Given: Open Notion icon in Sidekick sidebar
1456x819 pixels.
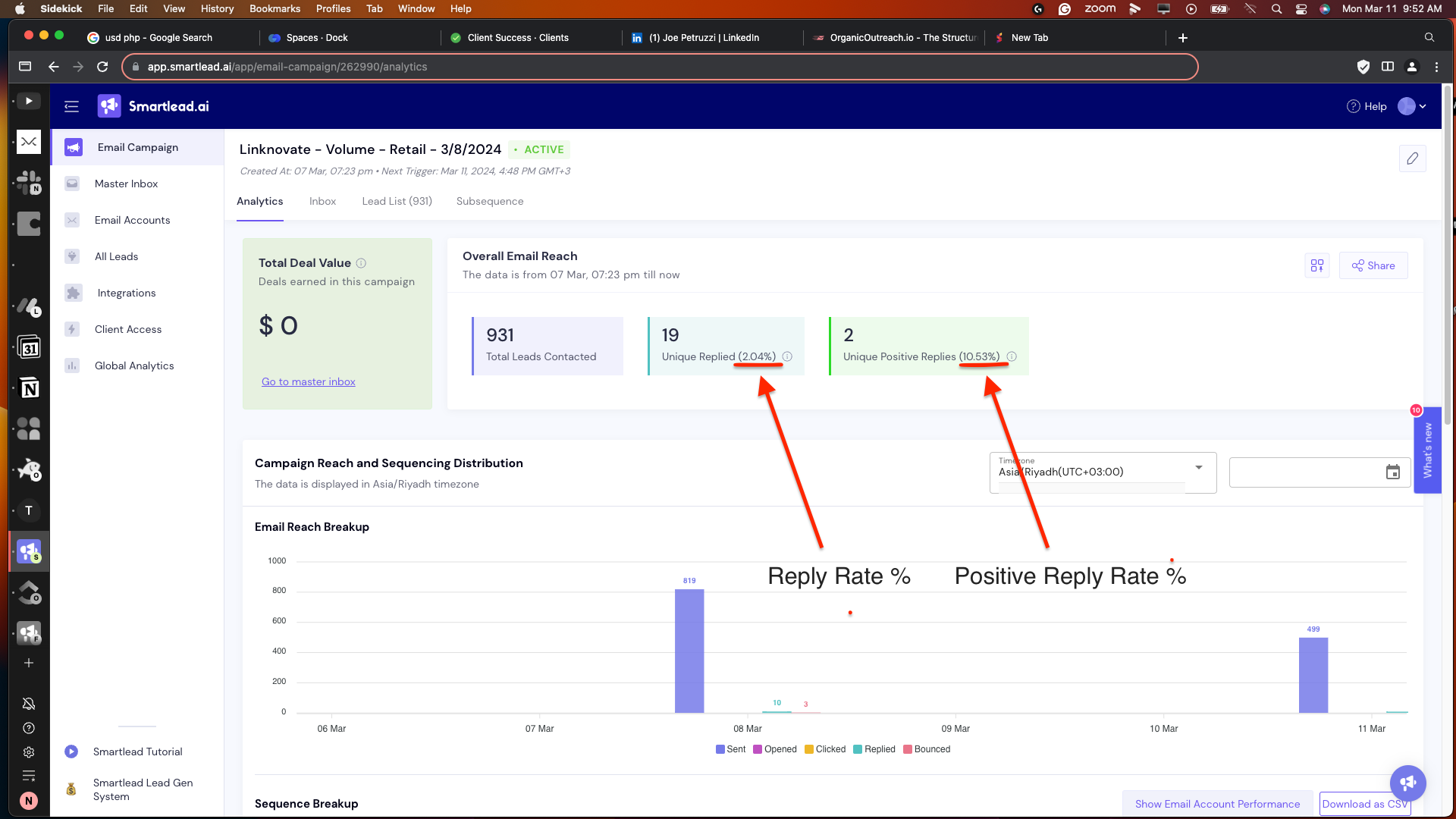Looking at the screenshot, I should 29,389.
